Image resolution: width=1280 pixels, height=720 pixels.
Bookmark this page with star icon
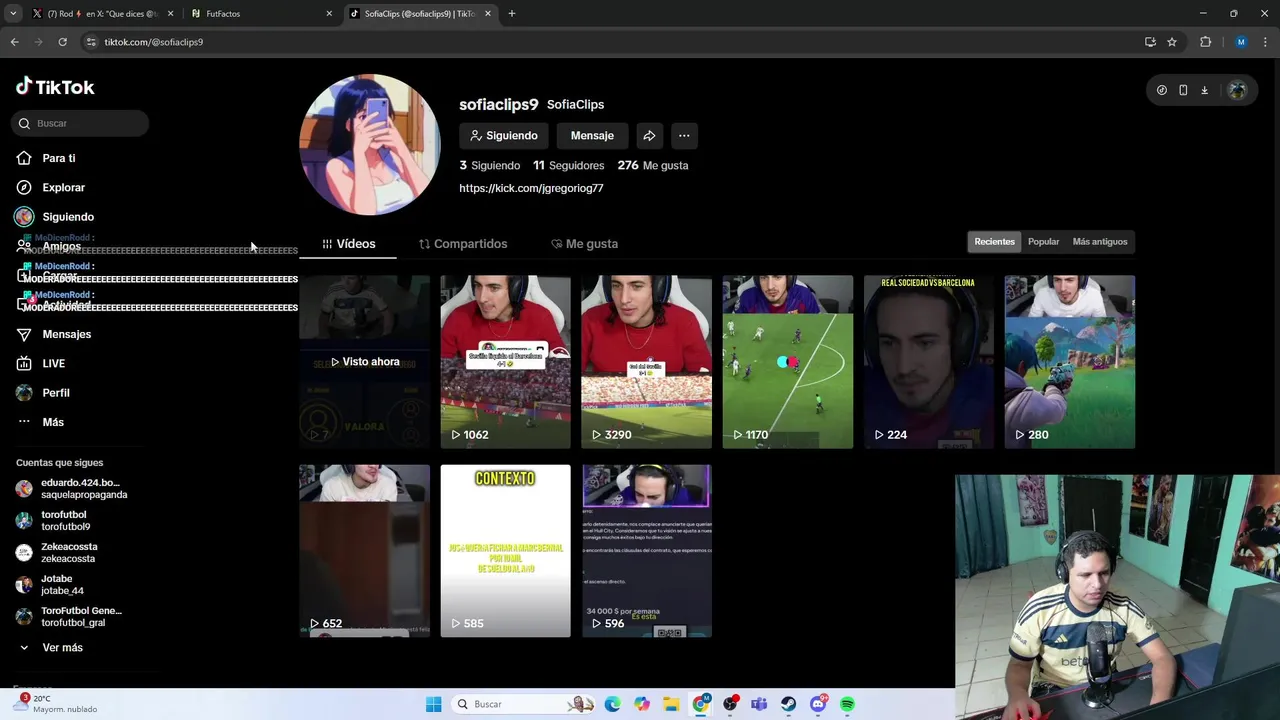(1172, 42)
